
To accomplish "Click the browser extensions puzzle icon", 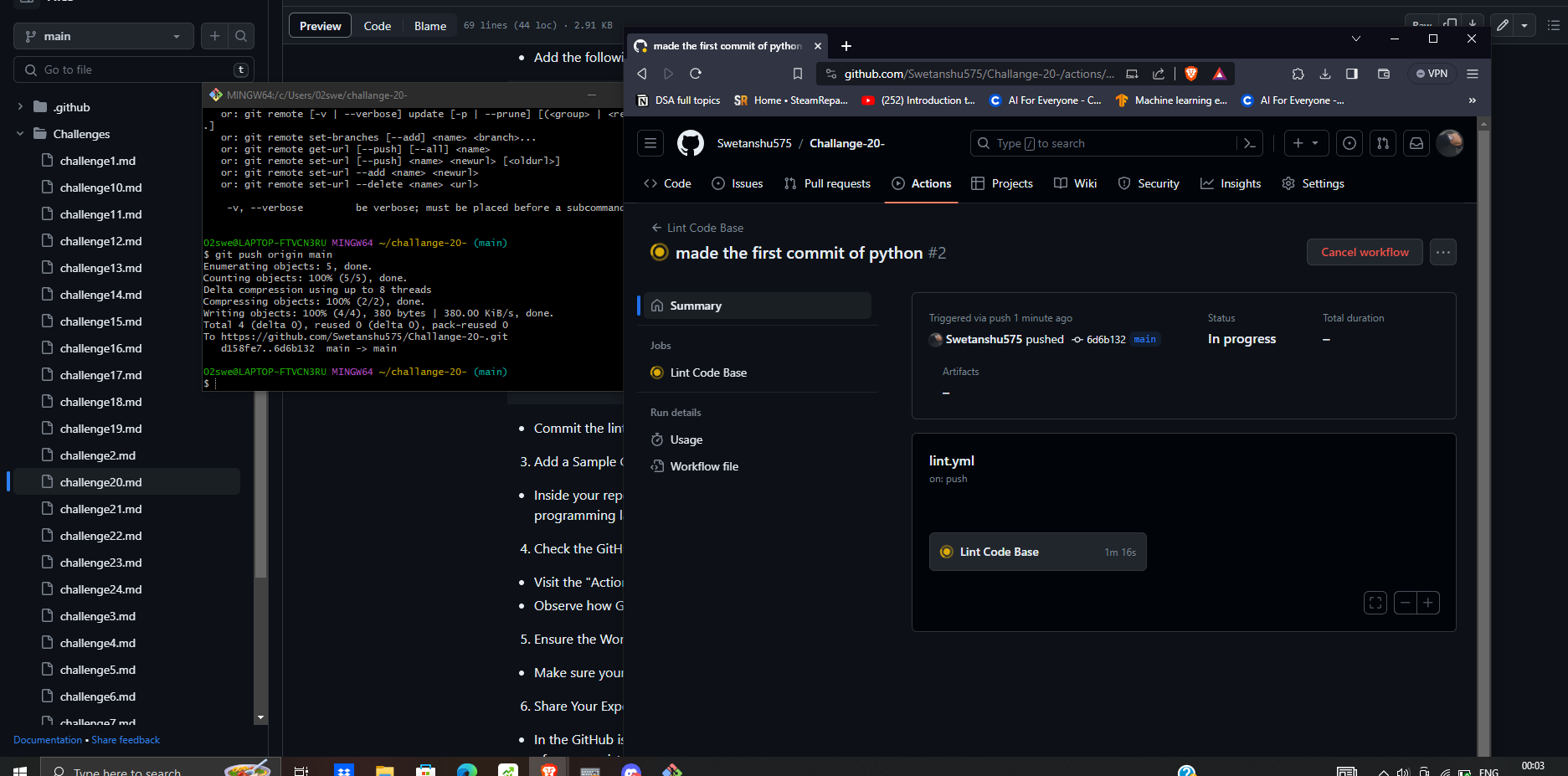I will click(1298, 74).
